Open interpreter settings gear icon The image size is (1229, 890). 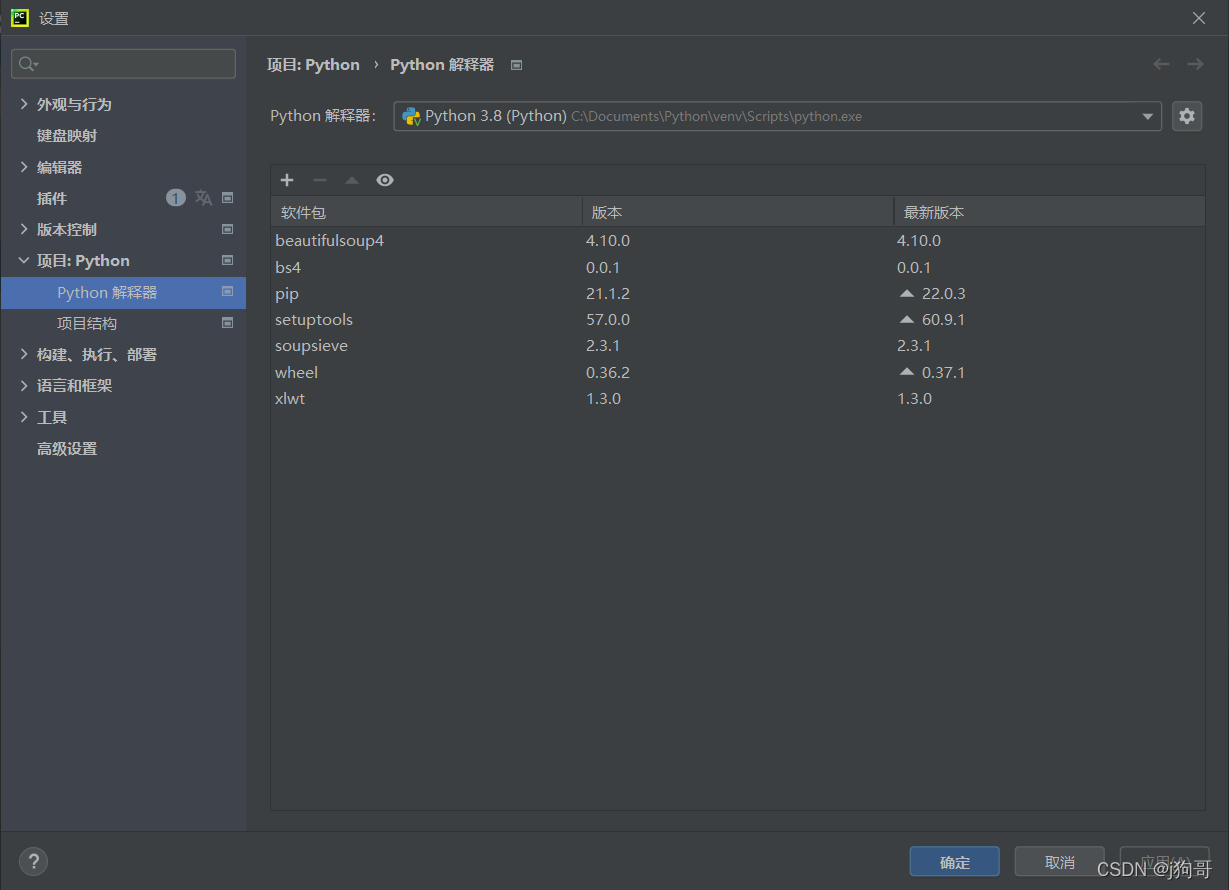tap(1187, 116)
